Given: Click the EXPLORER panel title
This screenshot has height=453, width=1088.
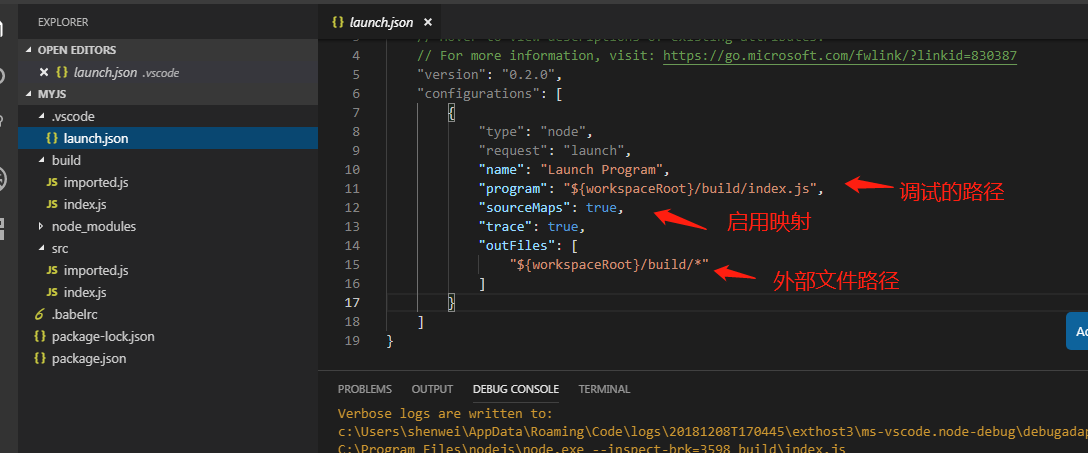Looking at the screenshot, I should pyautogui.click(x=63, y=22).
